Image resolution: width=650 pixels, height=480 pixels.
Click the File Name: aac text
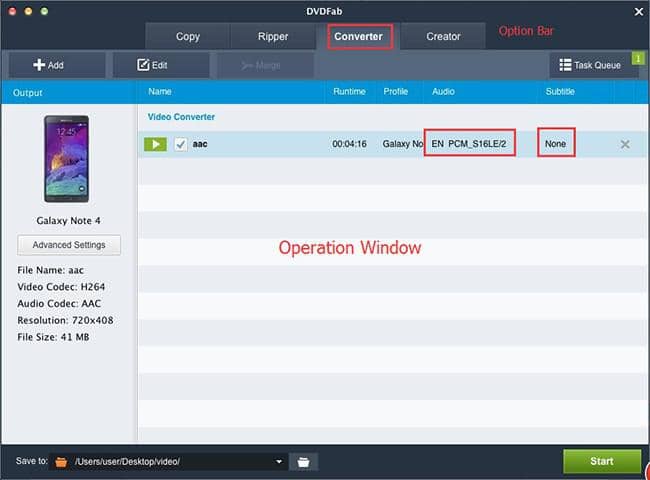click(51, 270)
